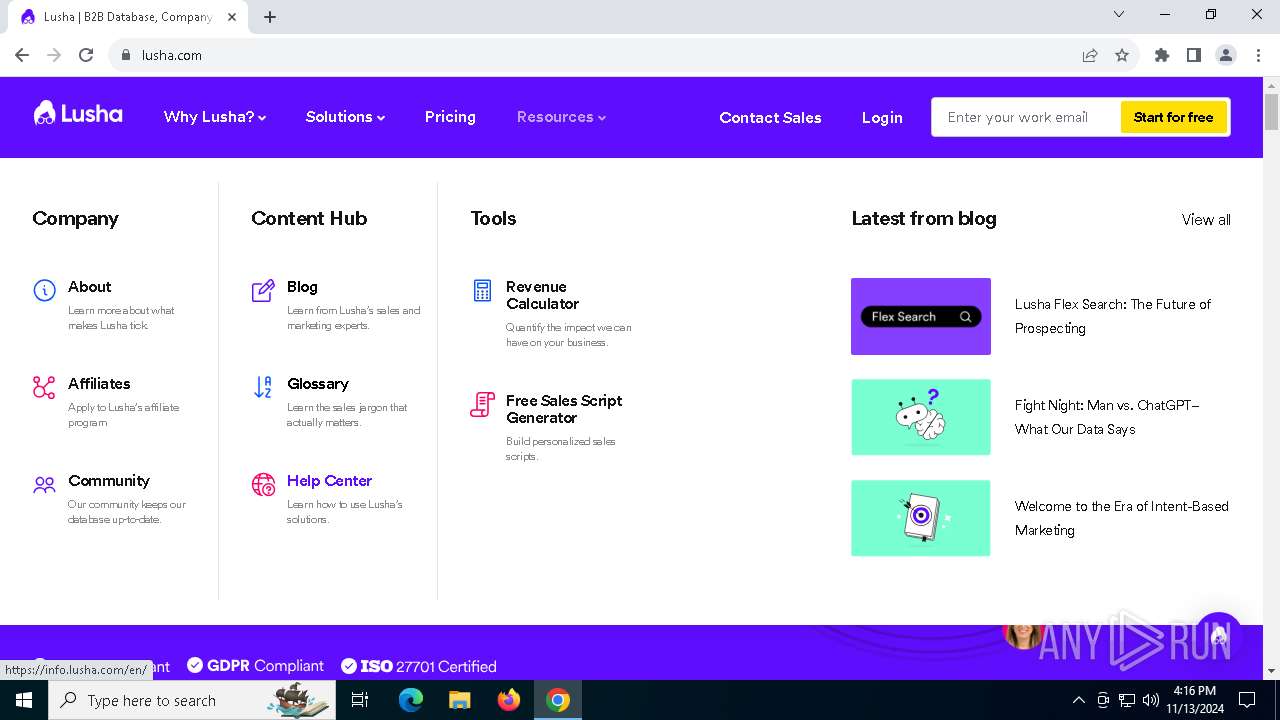Open the Flex Search blog thumbnail
This screenshot has height=720, width=1280.
921,316
